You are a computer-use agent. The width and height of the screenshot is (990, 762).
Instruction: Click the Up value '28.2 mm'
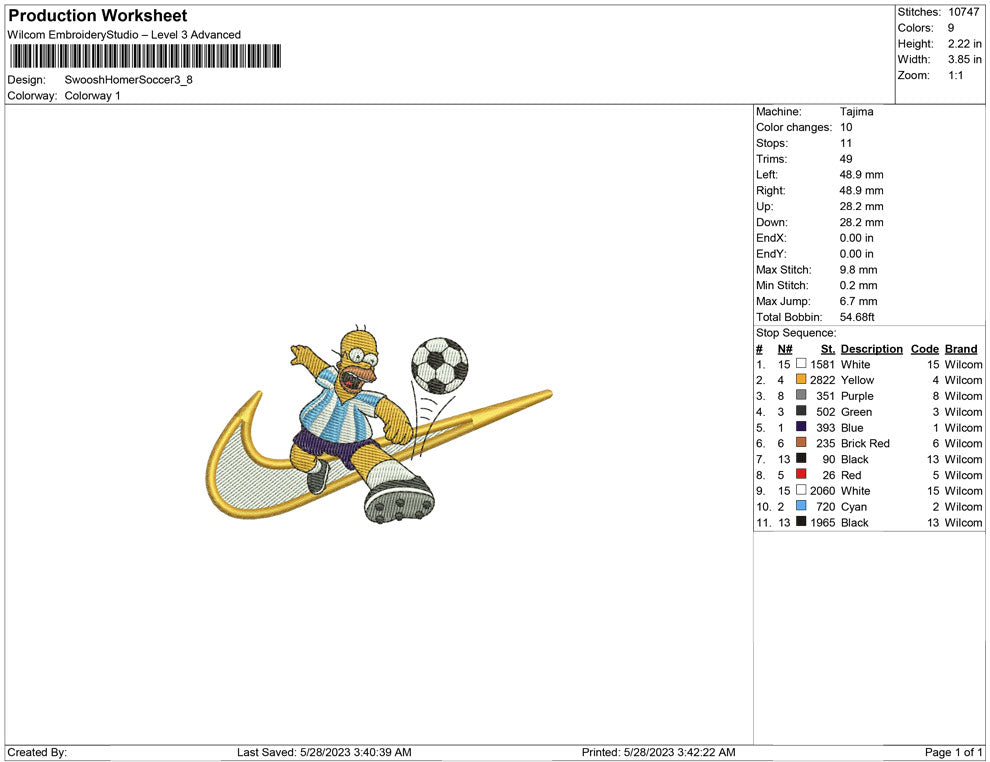click(x=862, y=206)
